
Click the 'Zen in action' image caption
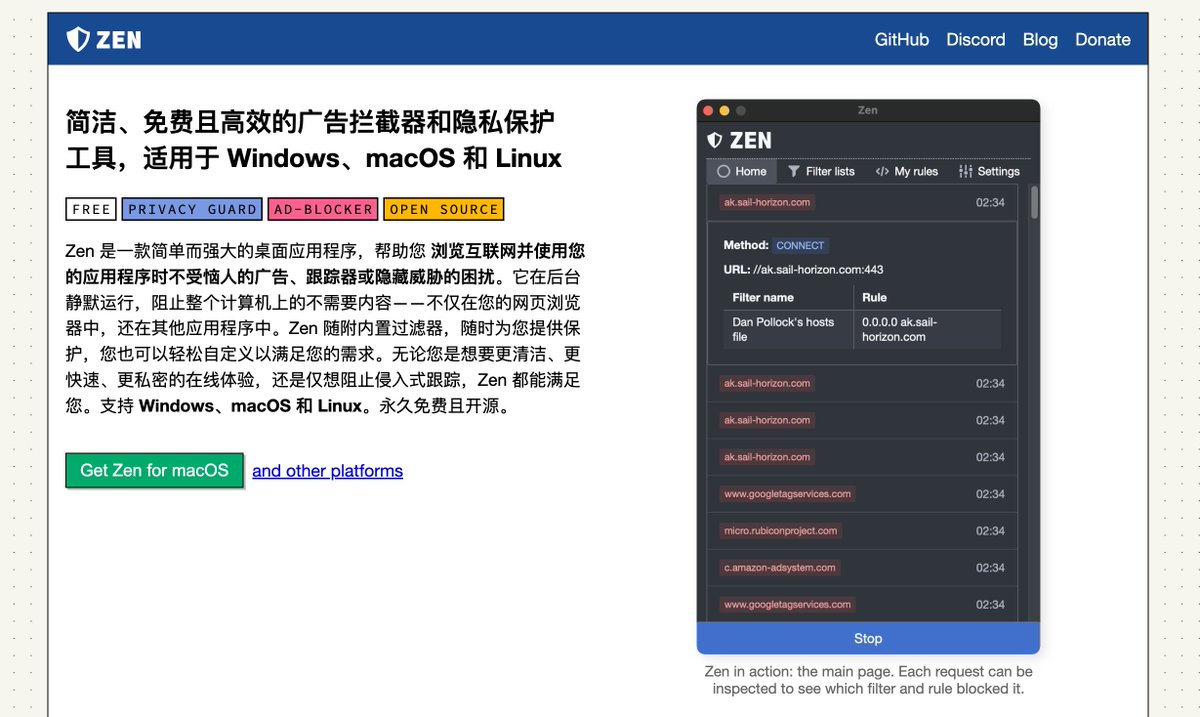[x=868, y=680]
